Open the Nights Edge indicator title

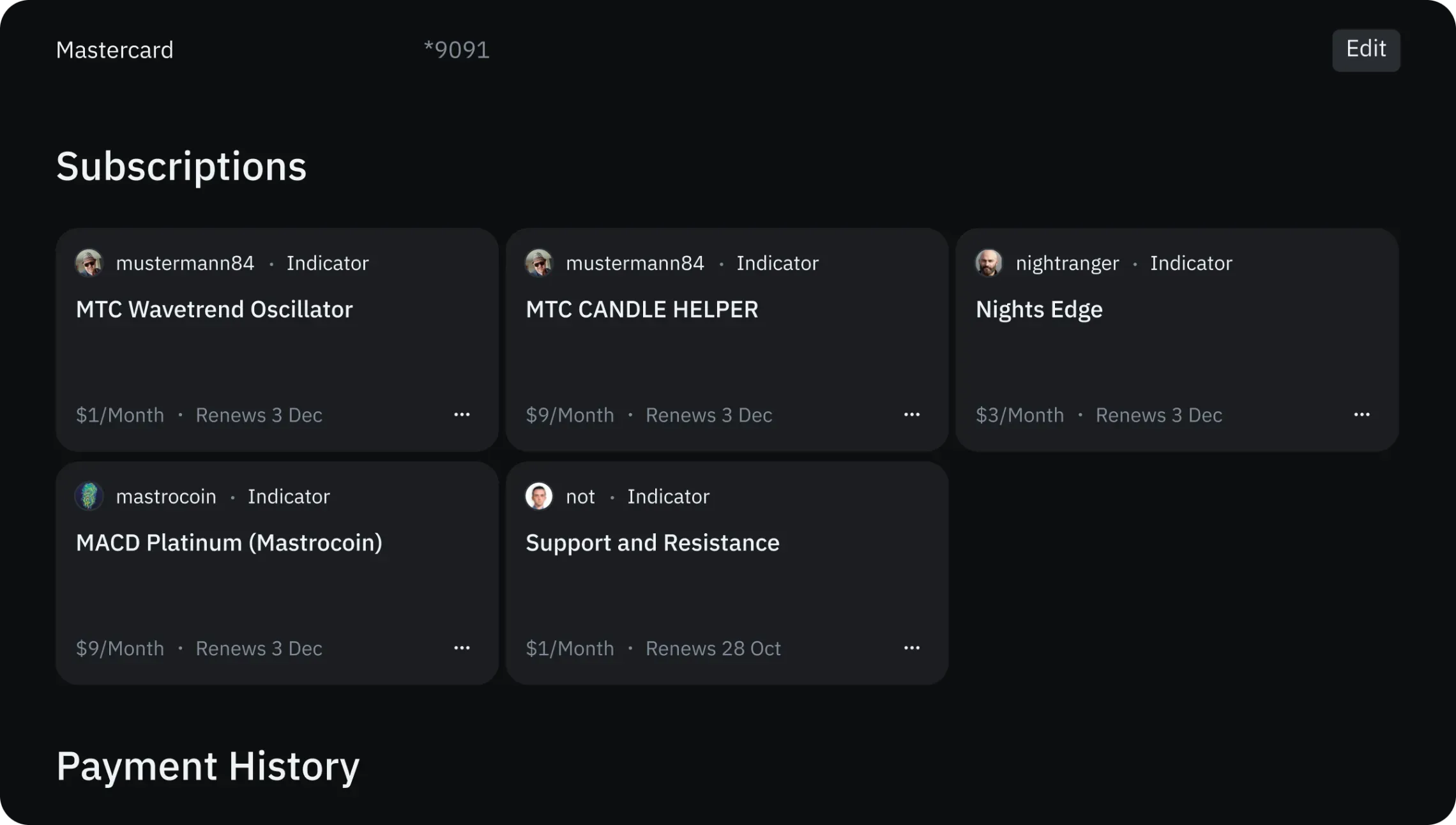pyautogui.click(x=1039, y=310)
